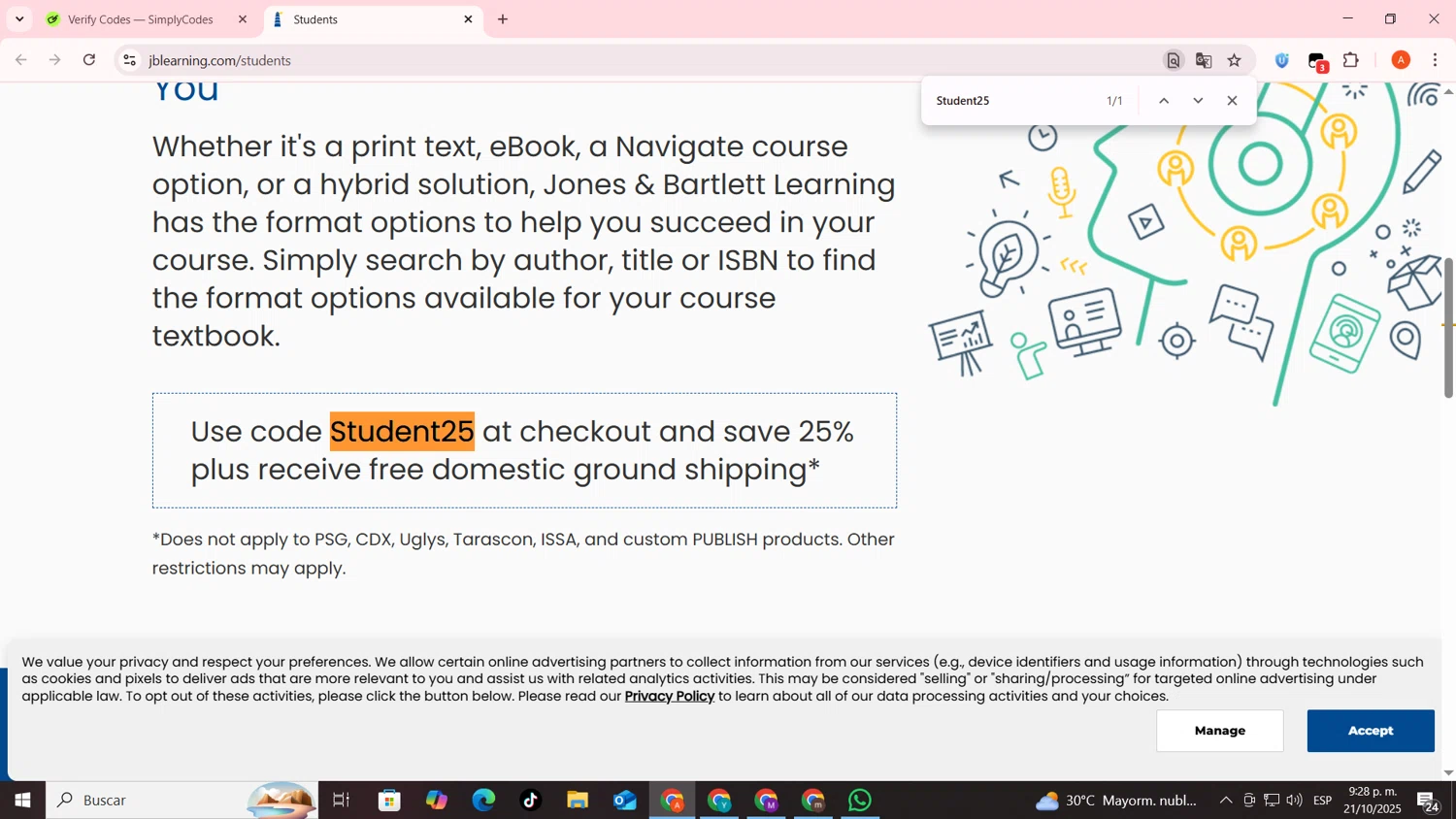Open the Chrome profile Y taskbar icon

(719, 801)
